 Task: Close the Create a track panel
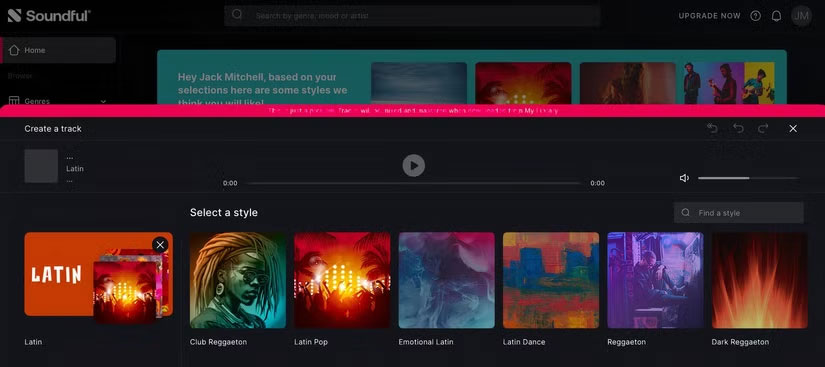click(x=793, y=128)
